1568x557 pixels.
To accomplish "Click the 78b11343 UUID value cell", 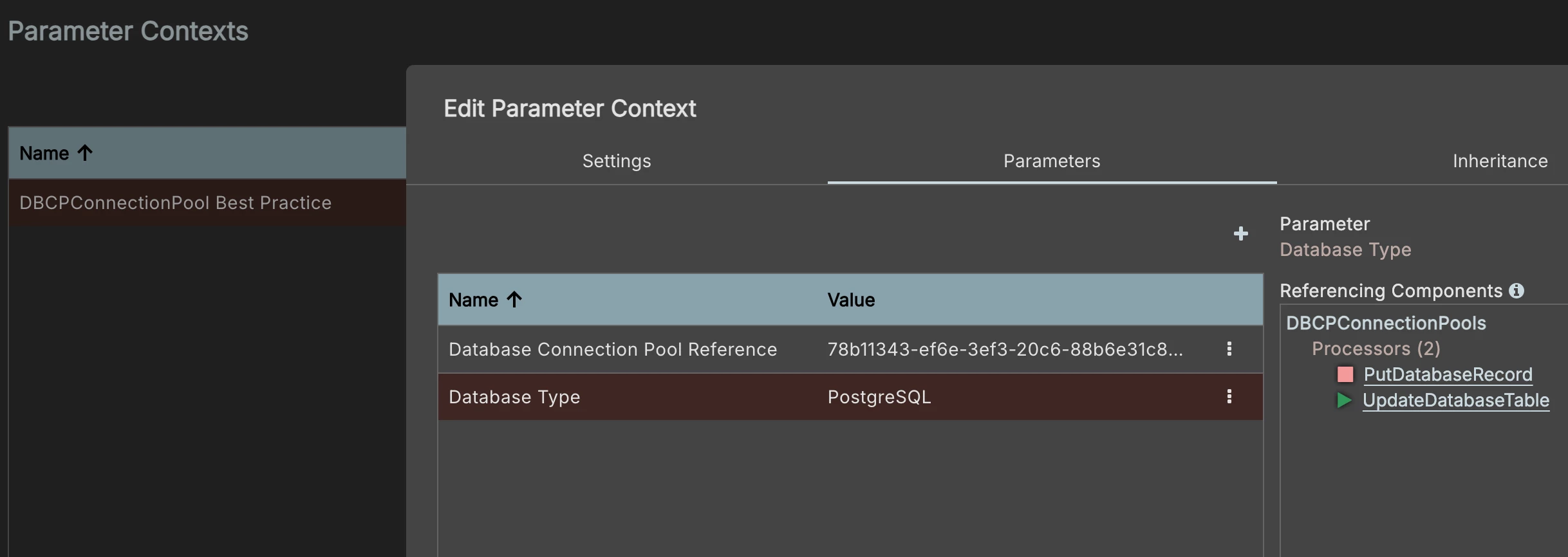I will [x=1005, y=349].
